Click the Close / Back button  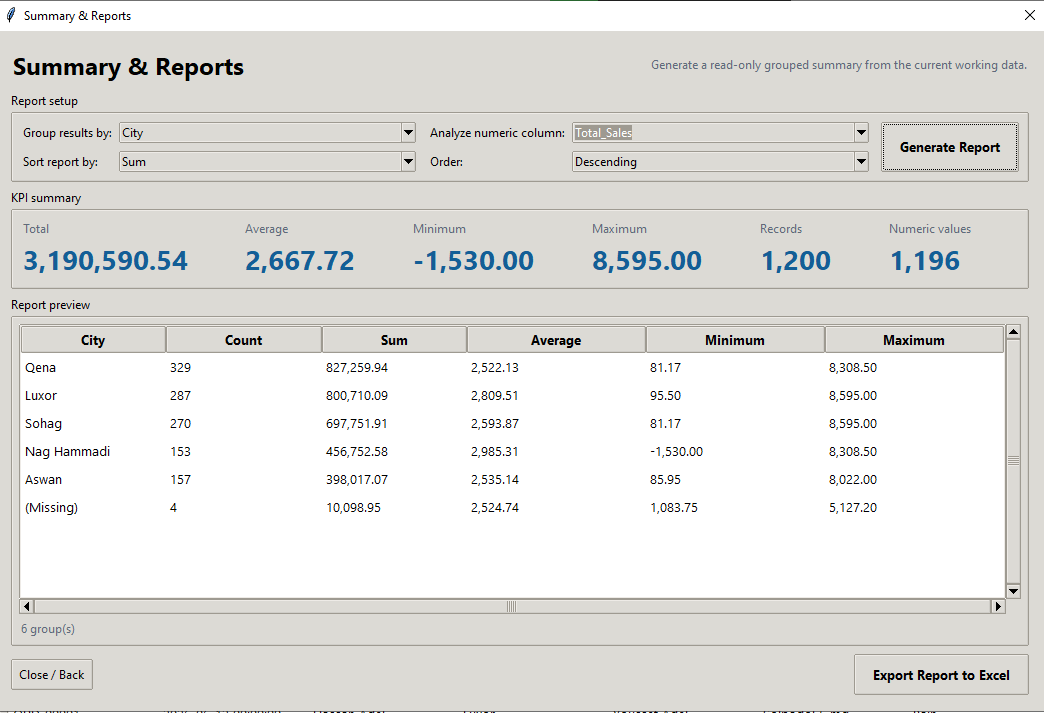point(52,674)
